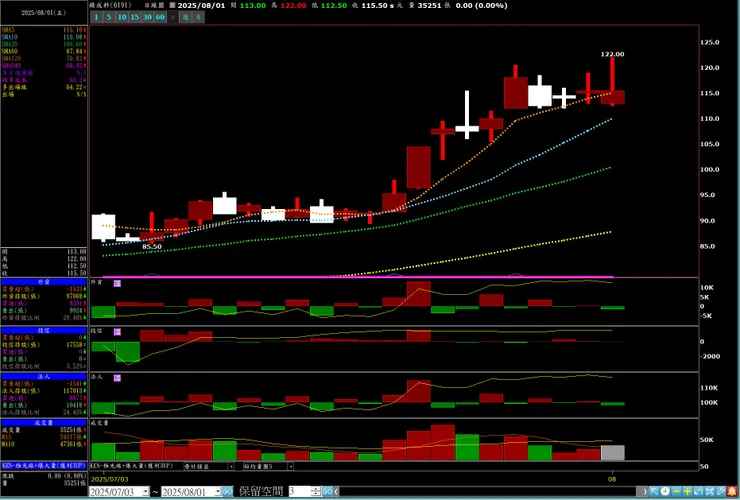The width and height of the screenshot is (740, 500).
Task: Click the scrollbar left arrow
Action: click(336, 492)
